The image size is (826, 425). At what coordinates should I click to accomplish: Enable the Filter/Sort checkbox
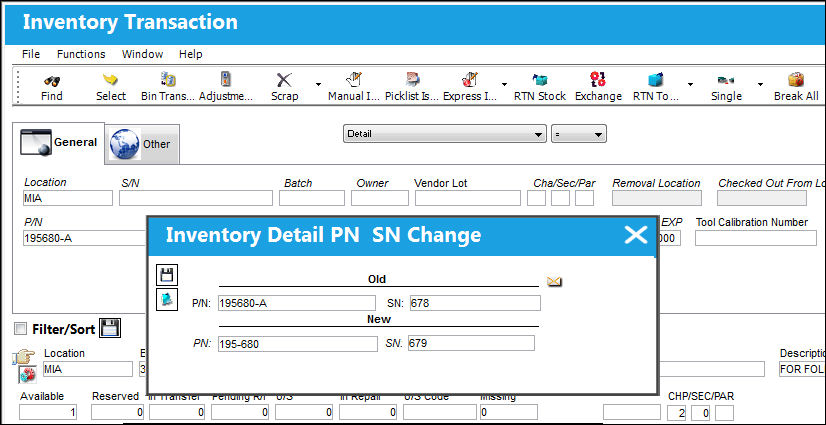pos(21,329)
